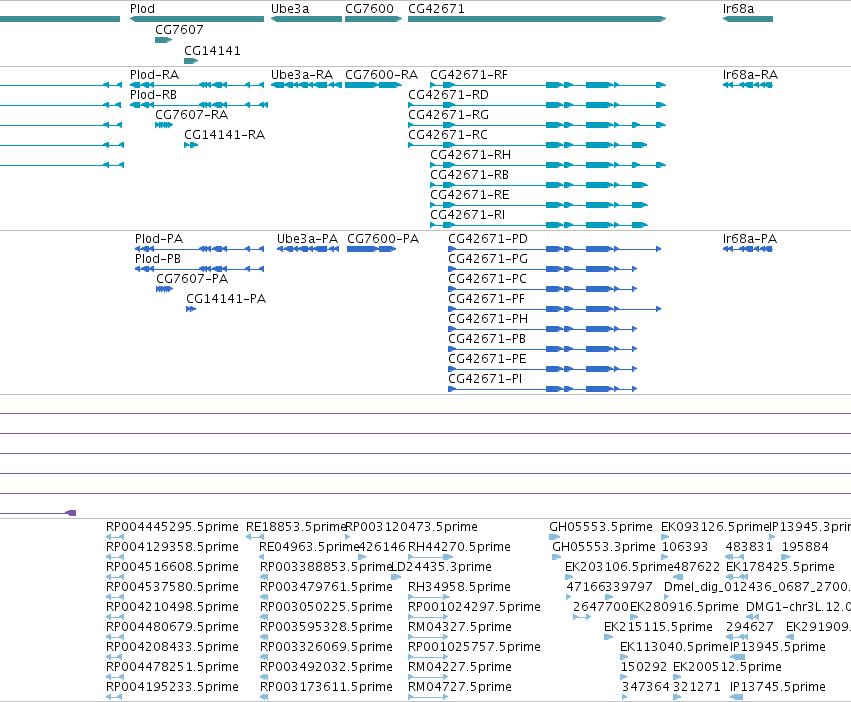Click the Plod-PB protein label
The width and height of the screenshot is (851, 702).
(x=158, y=259)
